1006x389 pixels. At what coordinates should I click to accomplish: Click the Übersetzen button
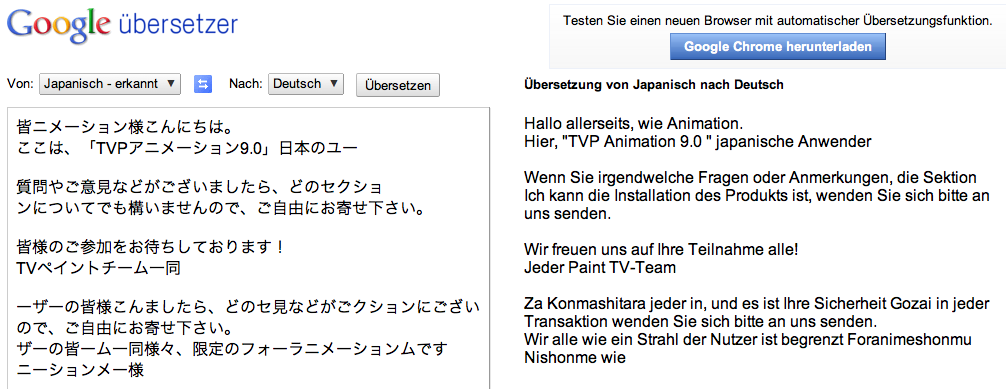[x=398, y=85]
